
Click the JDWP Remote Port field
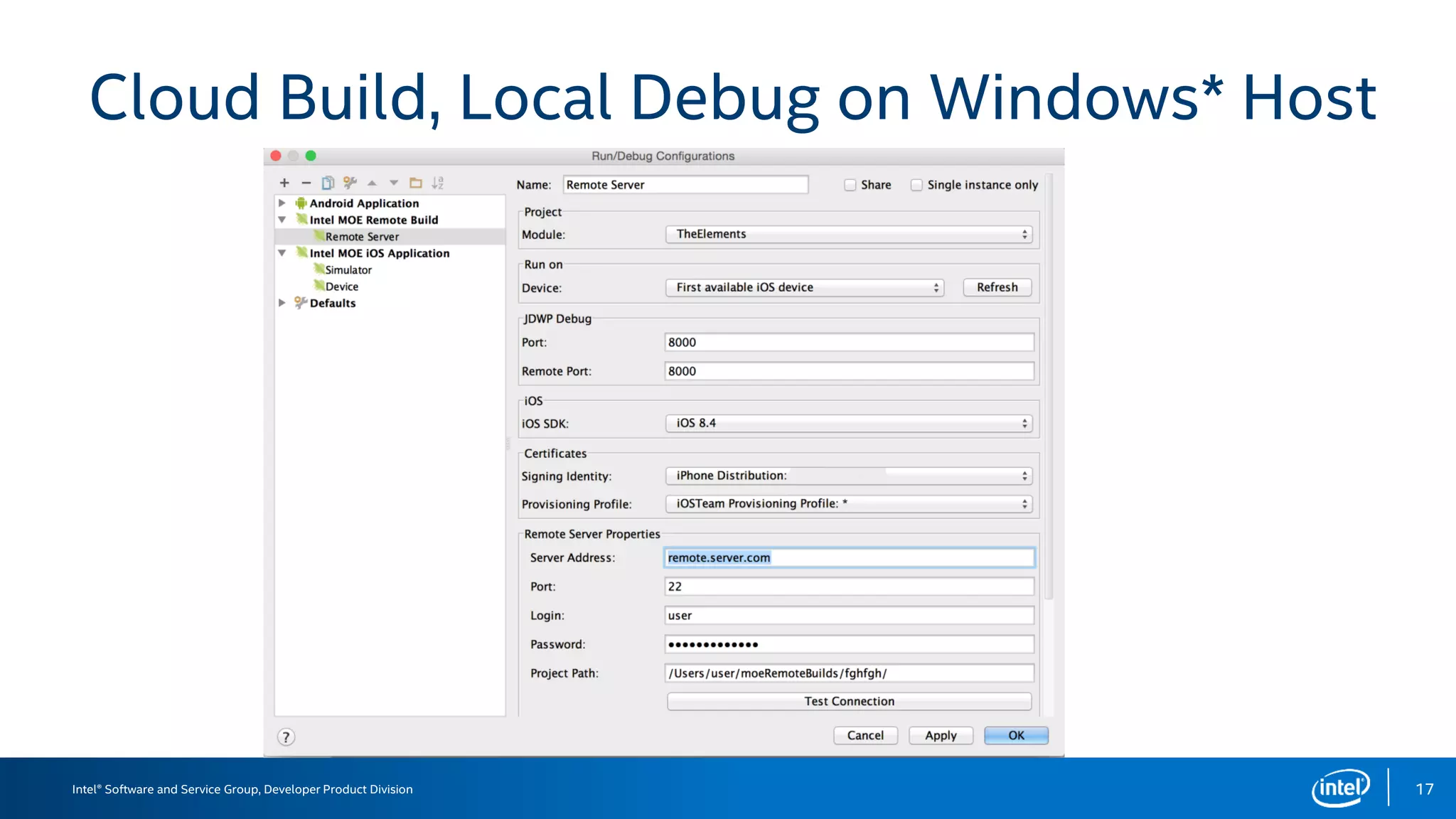(849, 371)
